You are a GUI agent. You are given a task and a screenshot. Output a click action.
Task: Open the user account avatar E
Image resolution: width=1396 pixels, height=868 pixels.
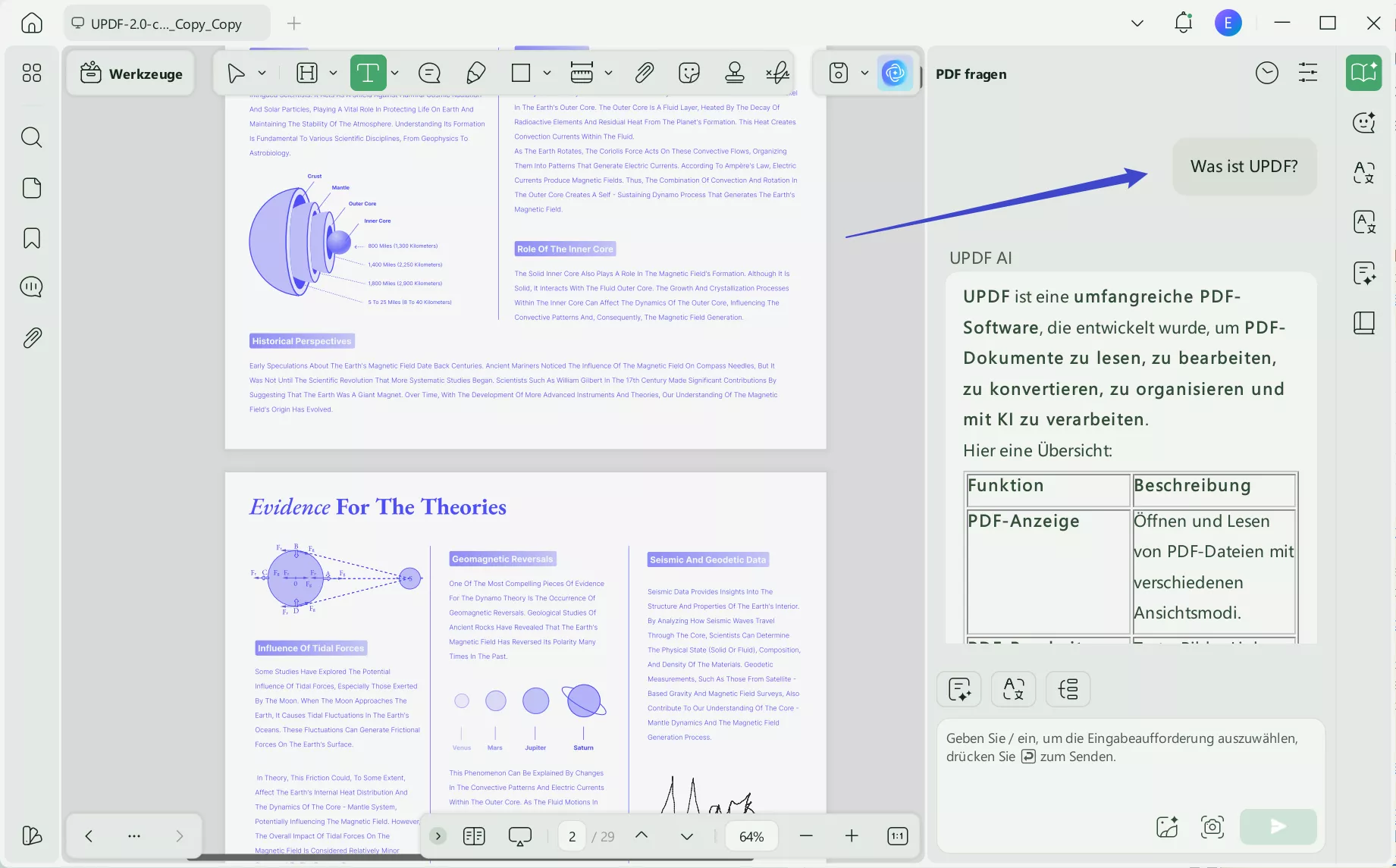tap(1228, 23)
